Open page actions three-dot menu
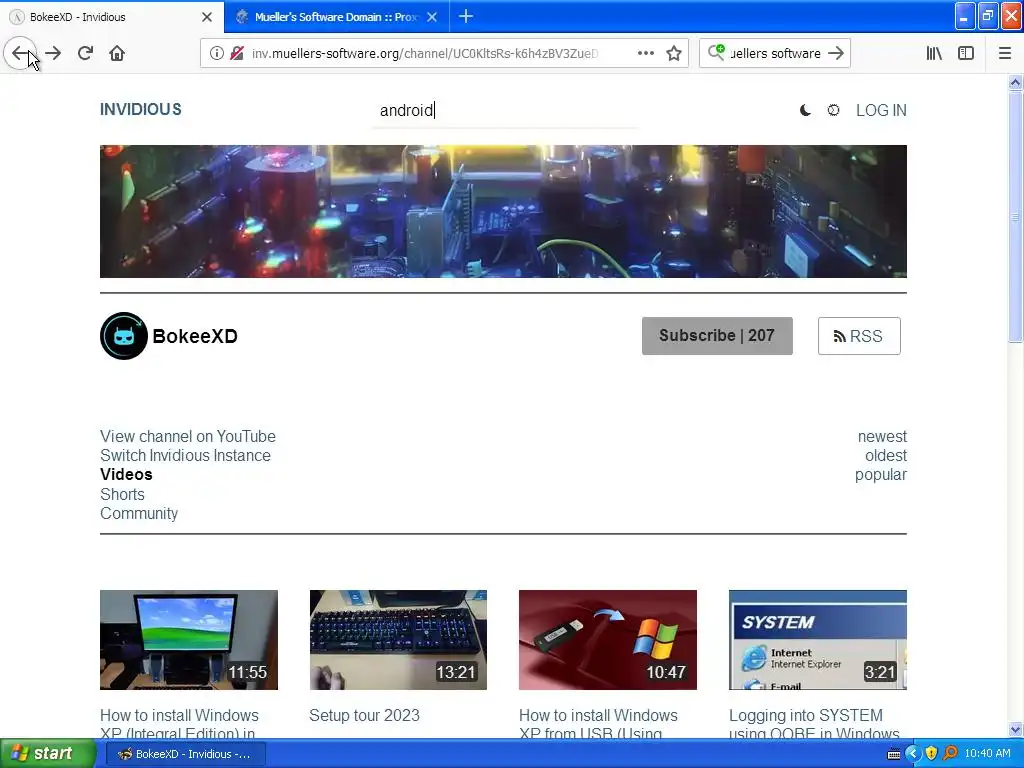Viewport: 1024px width, 768px height. (x=645, y=53)
